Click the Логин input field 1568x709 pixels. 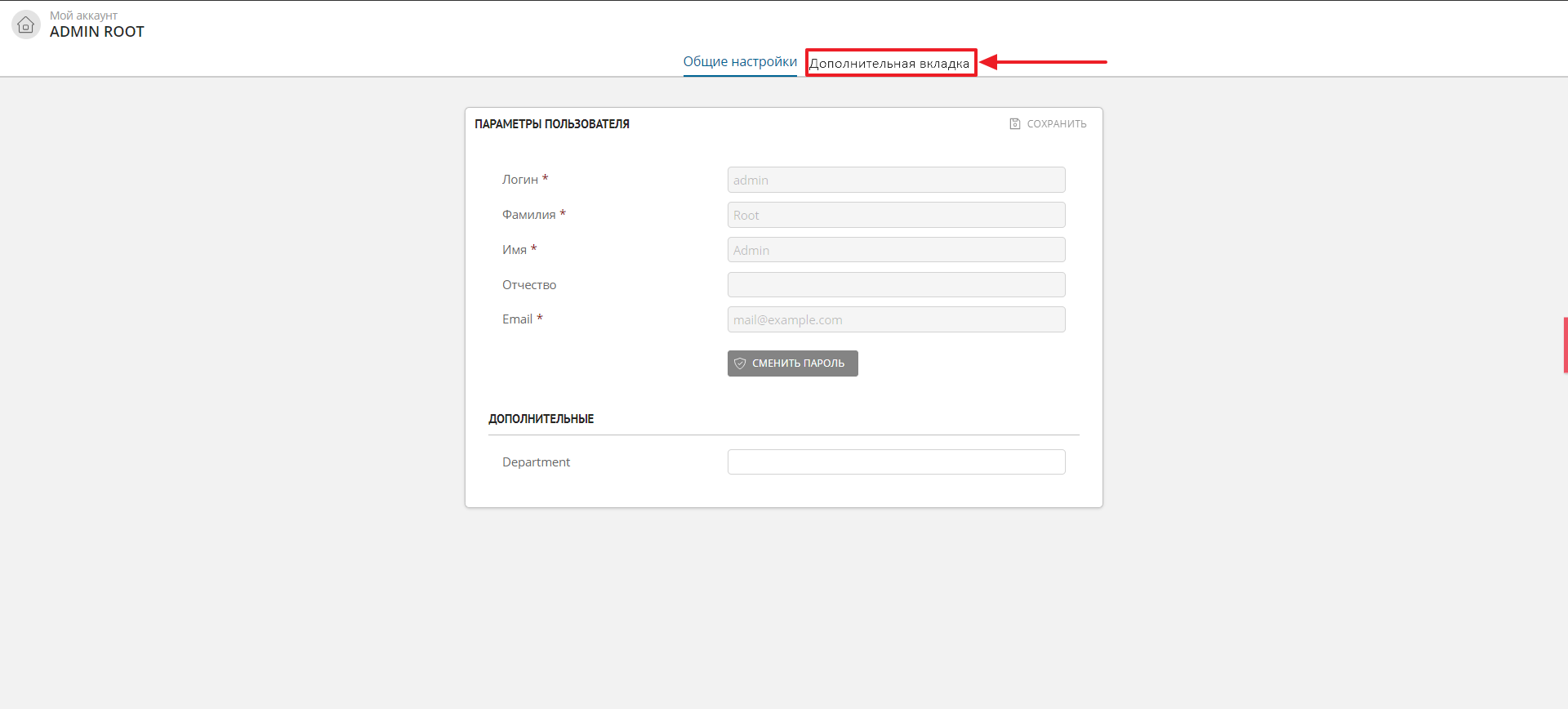pos(896,180)
